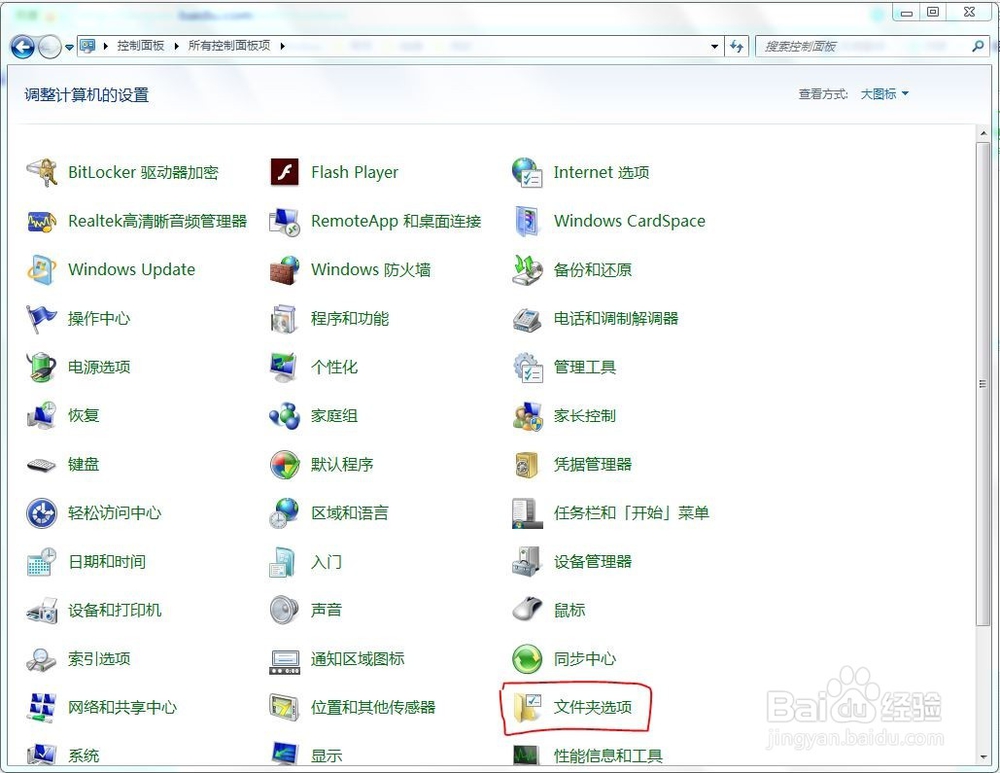This screenshot has width=1000, height=773.
Task: Open Internet 选项
Action: [x=602, y=172]
